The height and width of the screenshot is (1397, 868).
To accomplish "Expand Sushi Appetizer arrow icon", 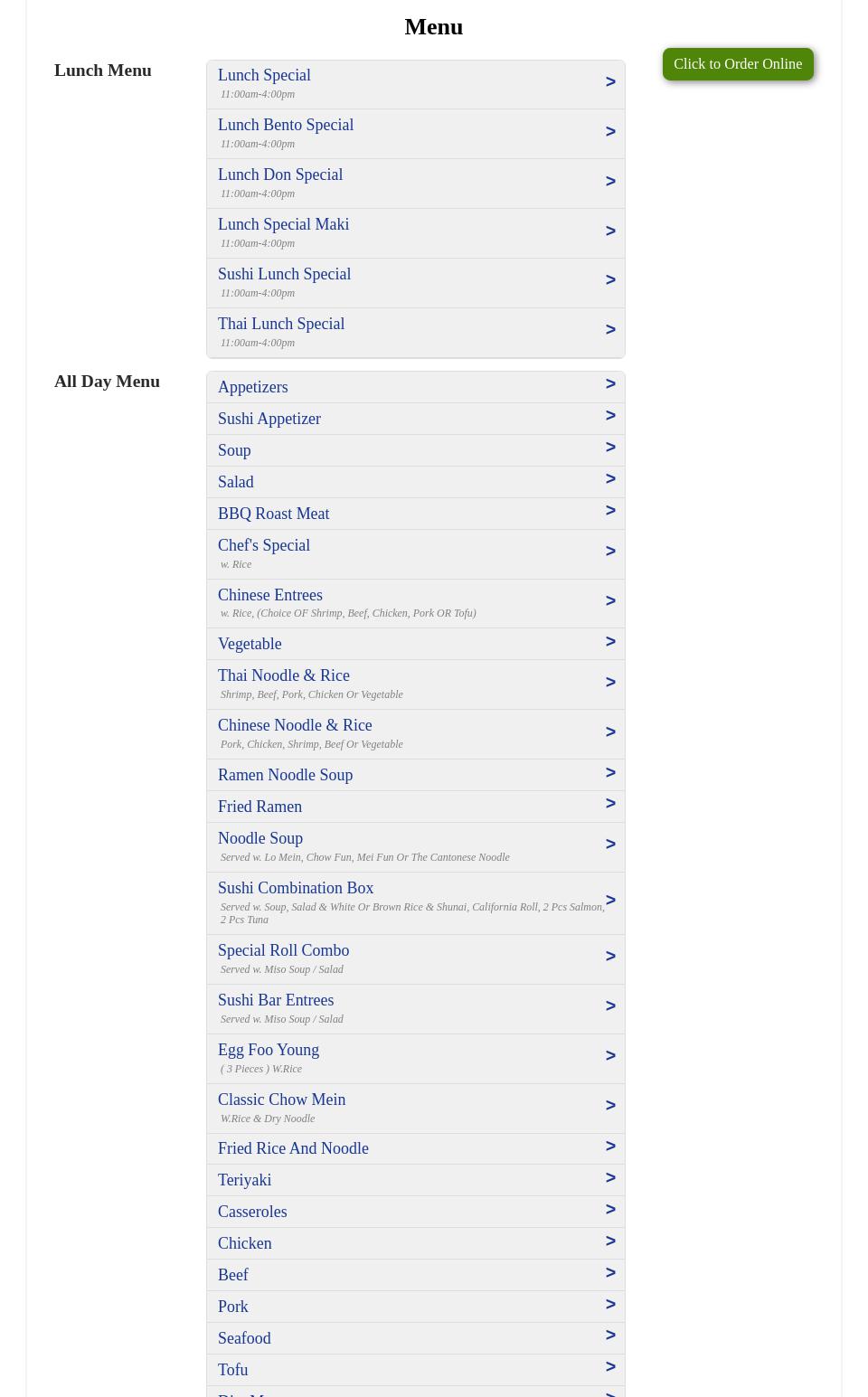I will 610,416.
